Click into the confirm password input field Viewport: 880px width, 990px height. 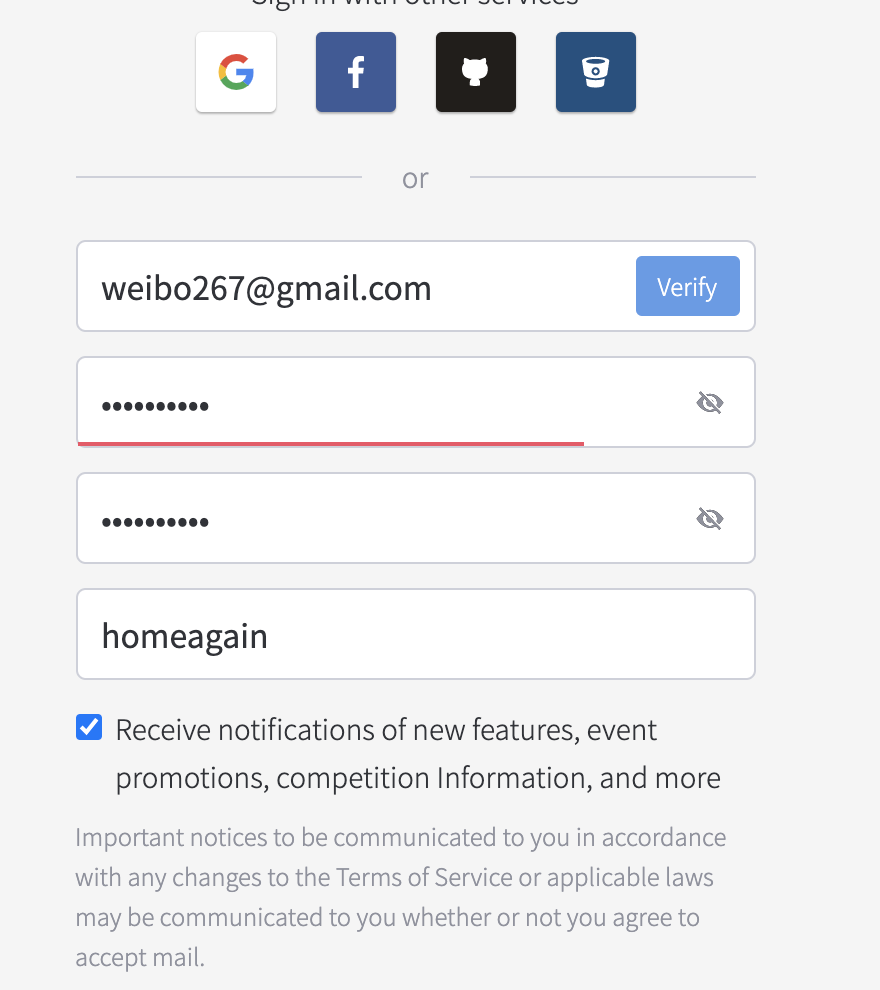click(380, 519)
